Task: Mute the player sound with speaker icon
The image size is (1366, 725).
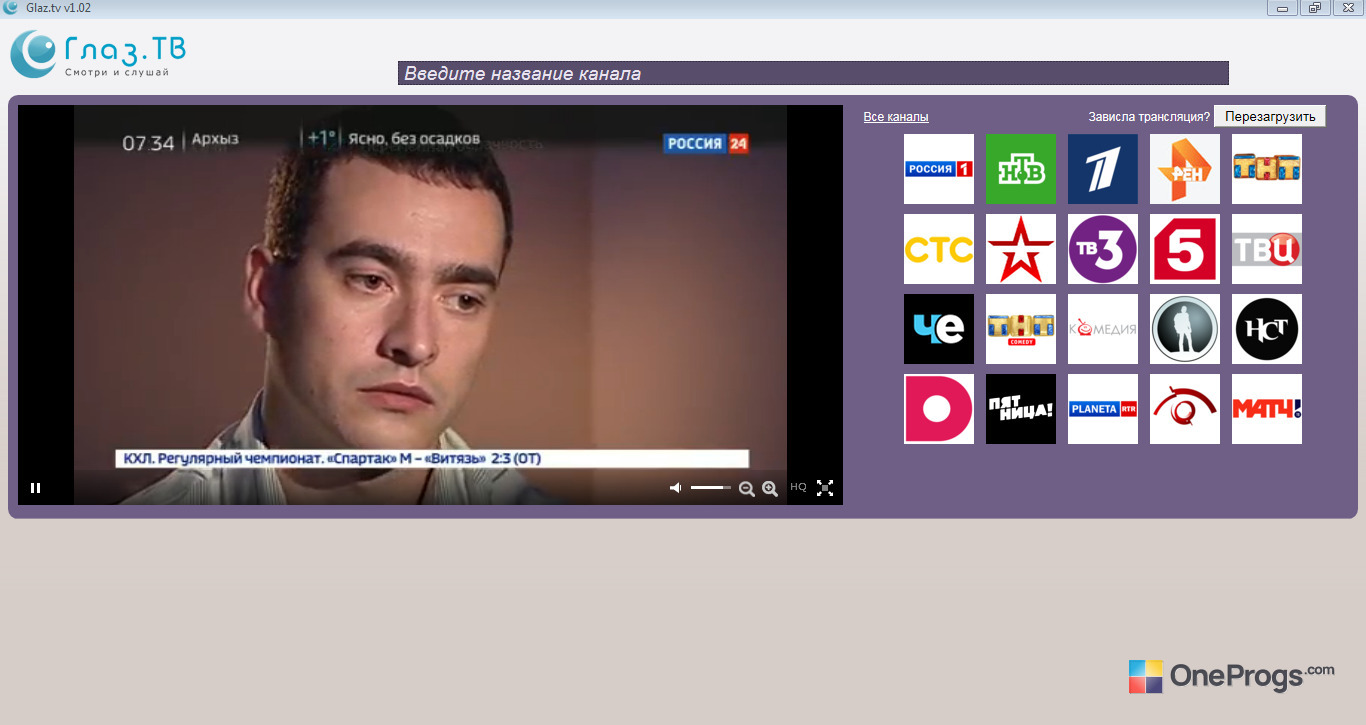Action: (x=676, y=488)
